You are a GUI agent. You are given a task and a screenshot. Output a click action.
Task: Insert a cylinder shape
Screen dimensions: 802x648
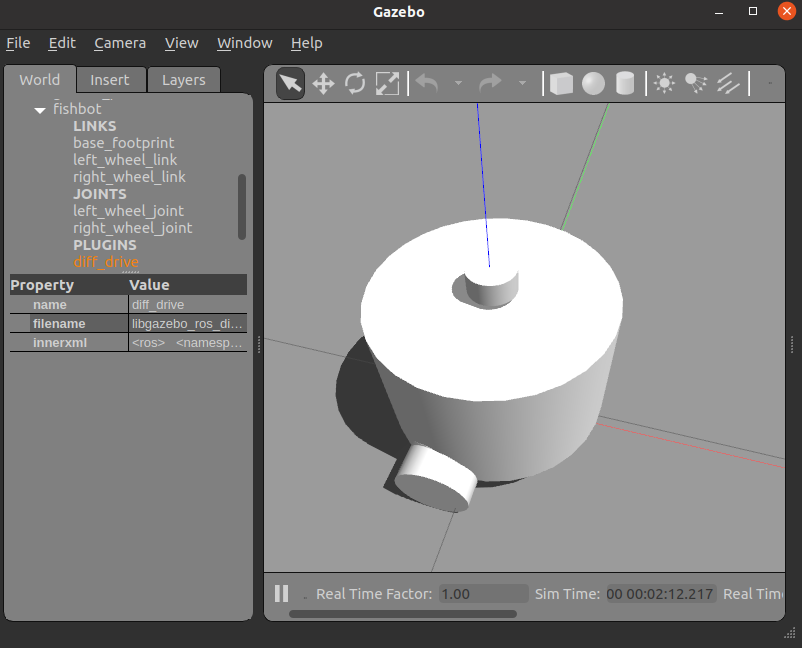625,83
